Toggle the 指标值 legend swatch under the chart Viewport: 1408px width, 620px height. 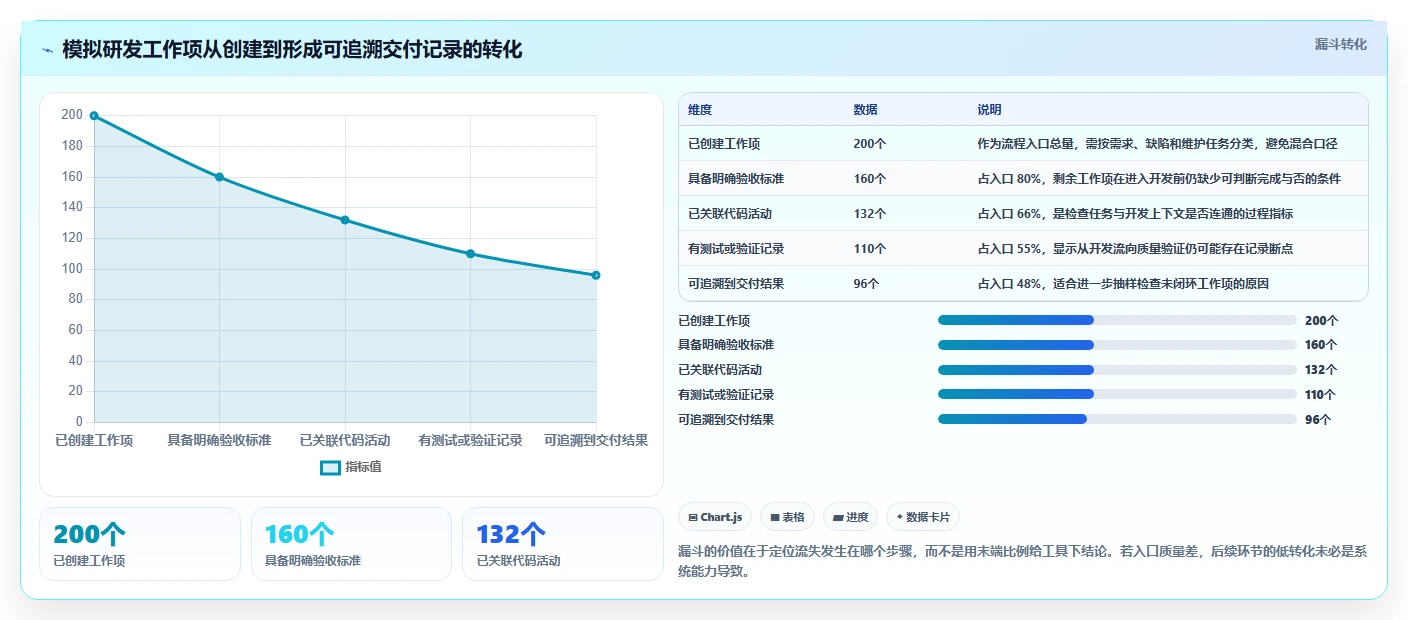(x=330, y=467)
